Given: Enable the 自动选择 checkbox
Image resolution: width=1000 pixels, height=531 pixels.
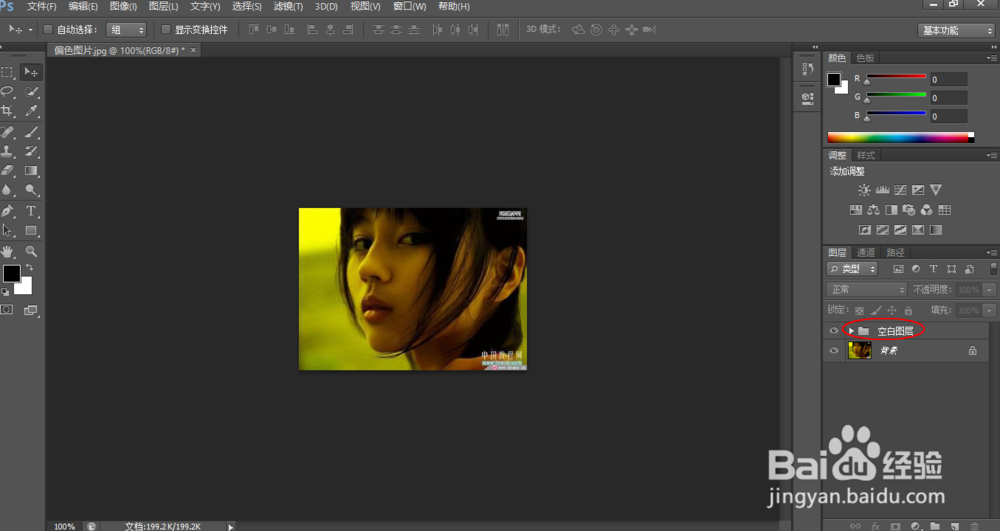Looking at the screenshot, I should pos(48,29).
